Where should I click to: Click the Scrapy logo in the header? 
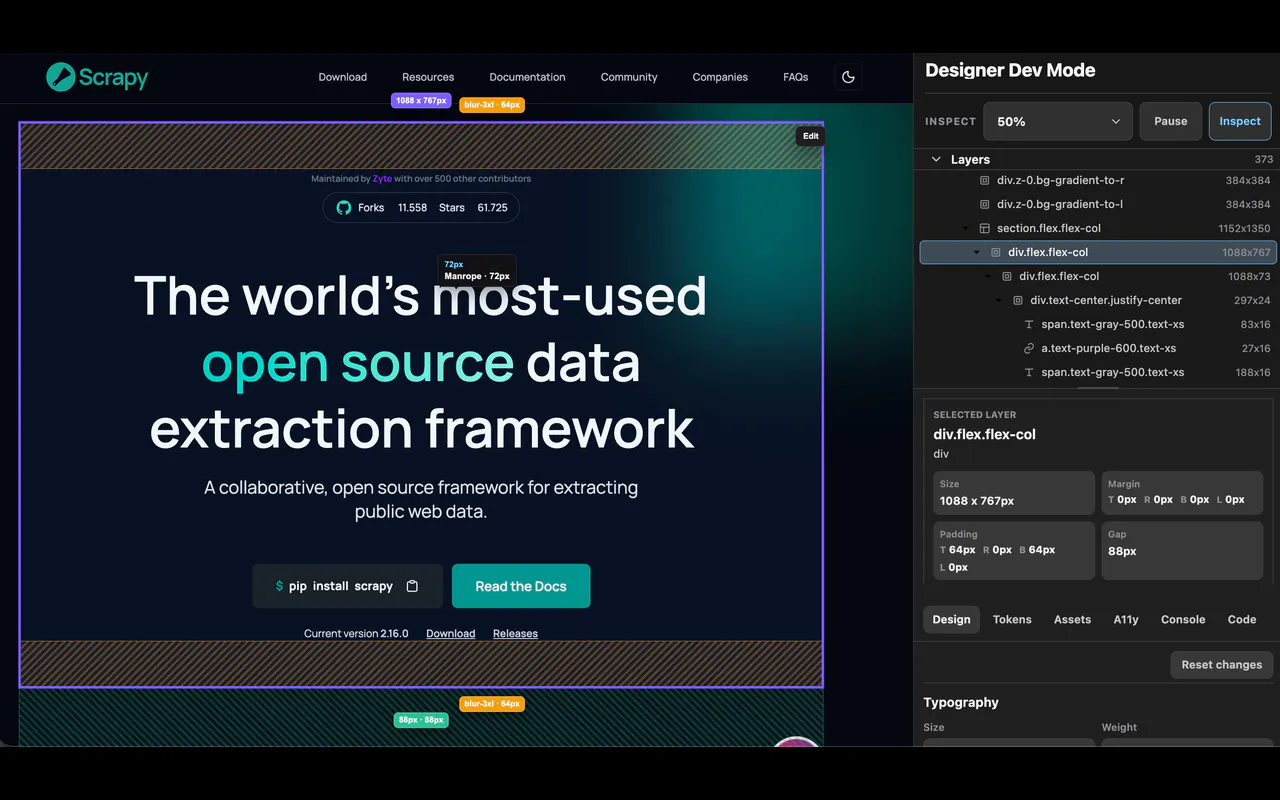pyautogui.click(x=97, y=77)
